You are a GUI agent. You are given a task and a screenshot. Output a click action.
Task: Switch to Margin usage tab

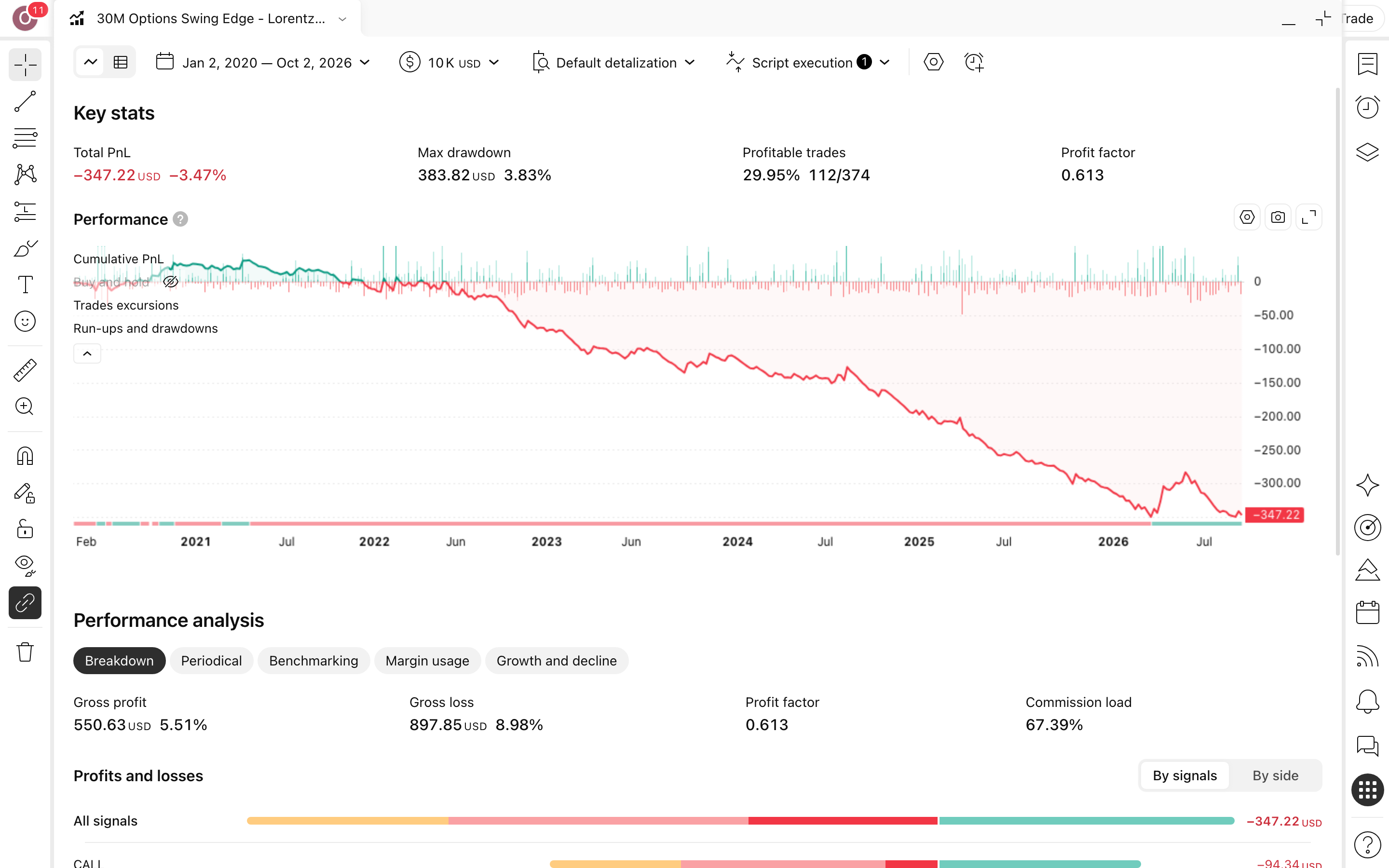tap(427, 661)
